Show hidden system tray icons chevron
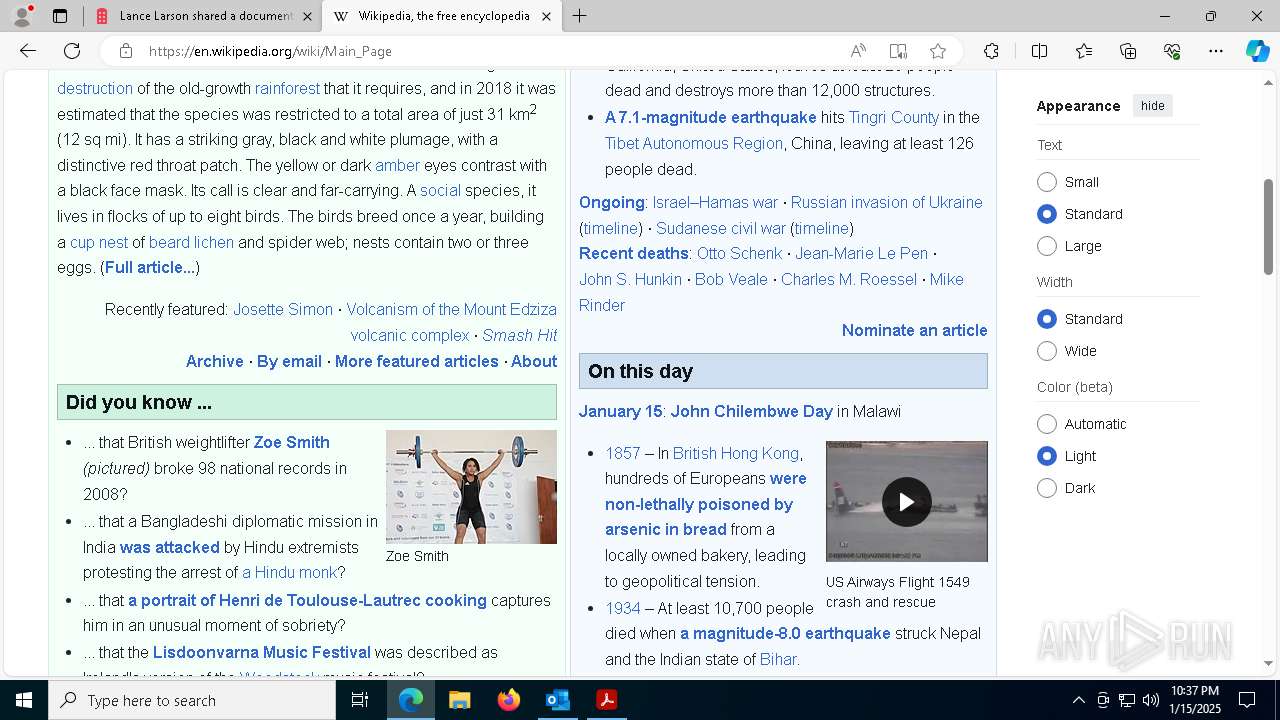 (x=1078, y=700)
